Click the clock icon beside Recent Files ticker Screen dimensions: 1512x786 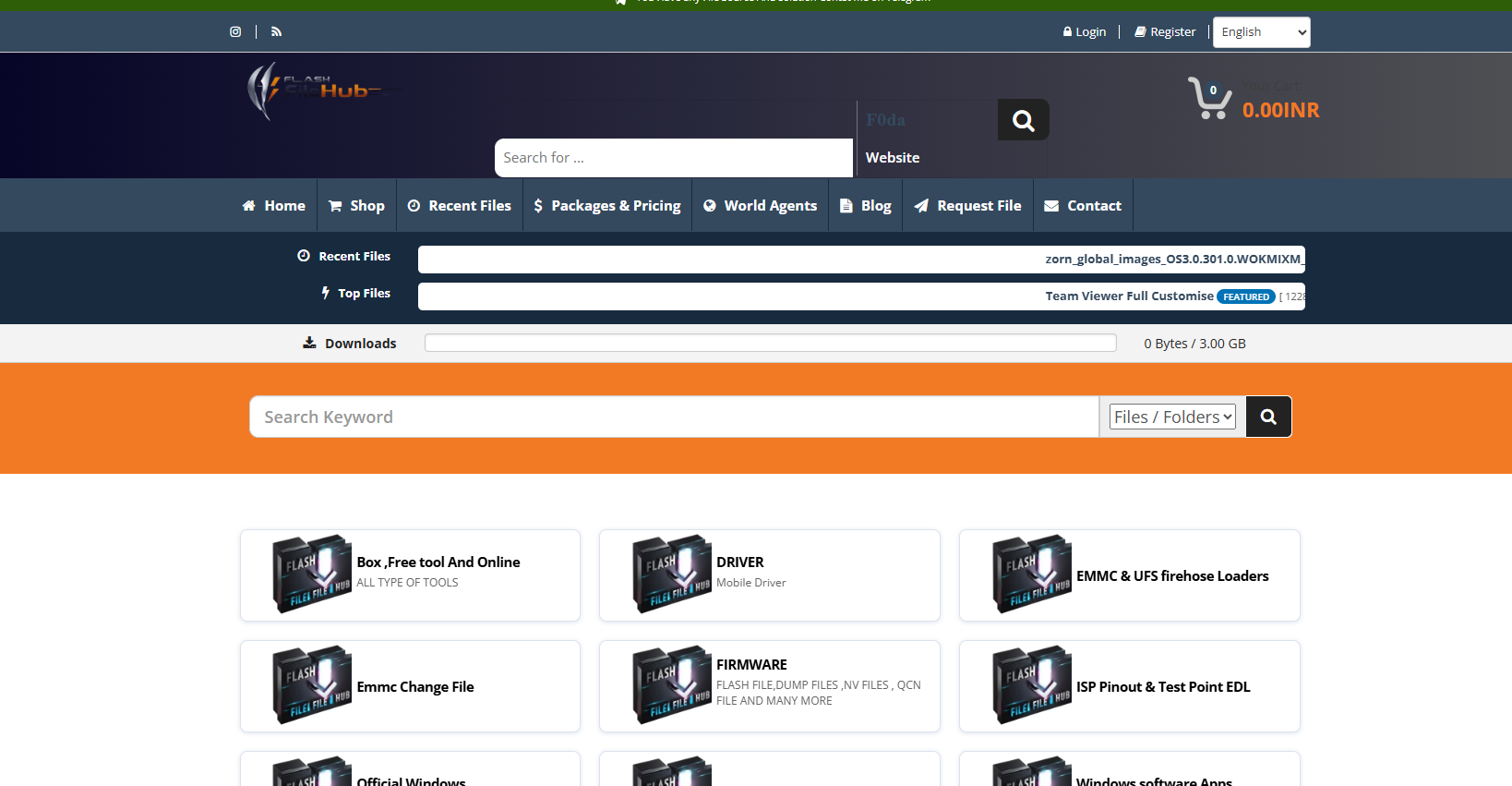click(x=304, y=256)
